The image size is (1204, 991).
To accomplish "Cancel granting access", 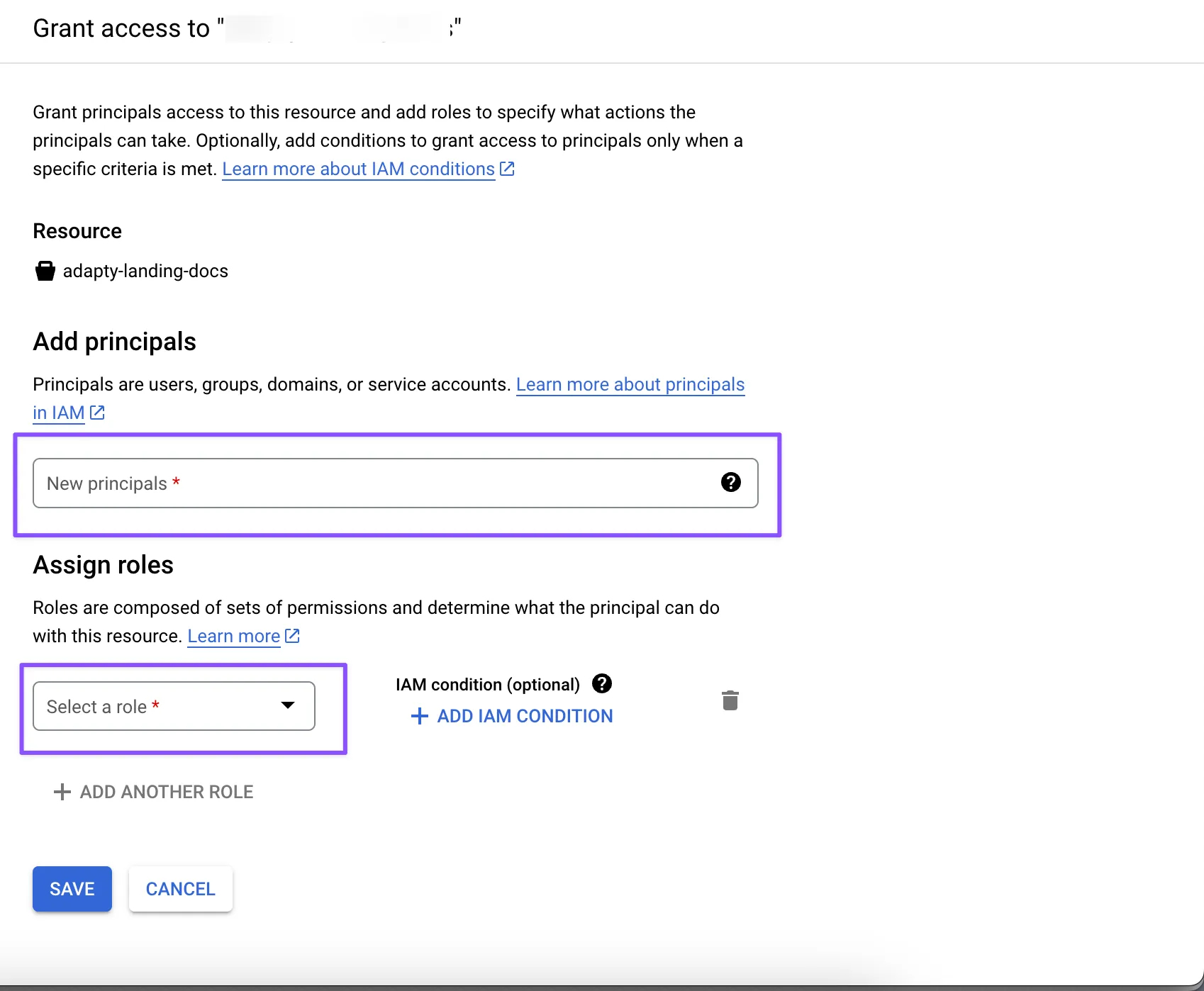I will pyautogui.click(x=180, y=889).
